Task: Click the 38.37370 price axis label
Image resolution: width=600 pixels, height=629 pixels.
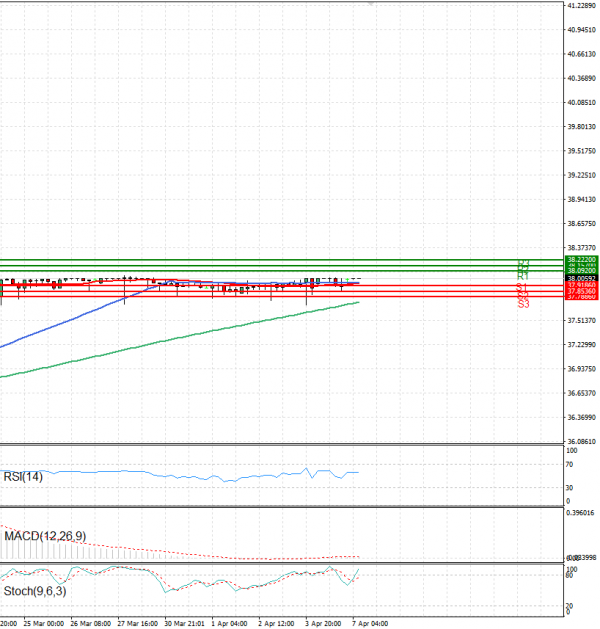Action: coord(582,248)
